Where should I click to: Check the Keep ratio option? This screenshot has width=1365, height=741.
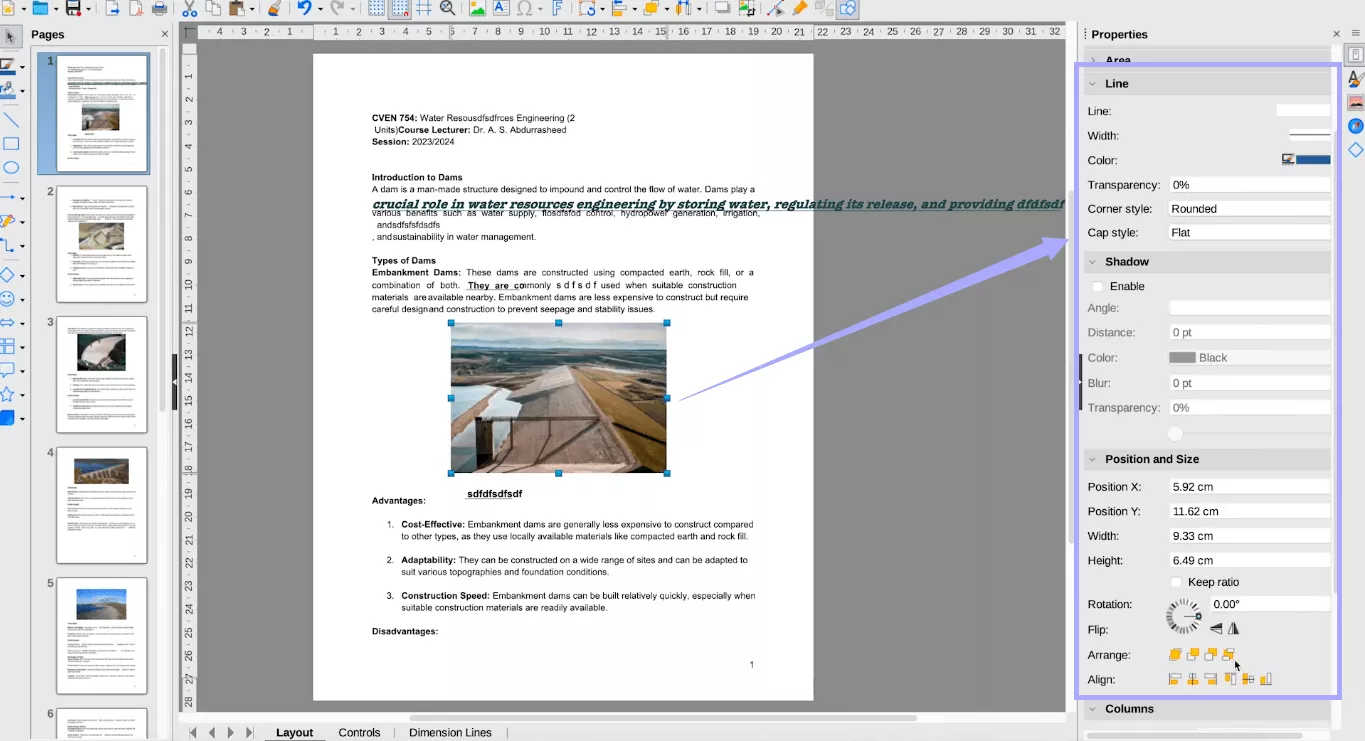(1176, 582)
